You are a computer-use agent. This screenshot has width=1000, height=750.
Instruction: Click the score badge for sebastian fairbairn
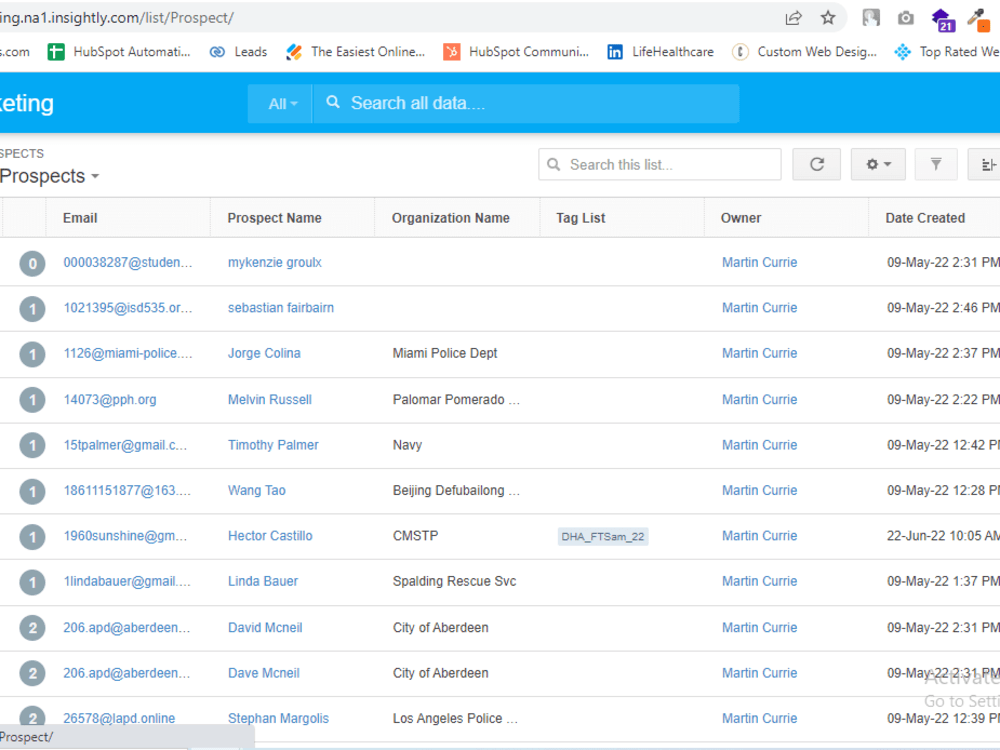pos(33,309)
